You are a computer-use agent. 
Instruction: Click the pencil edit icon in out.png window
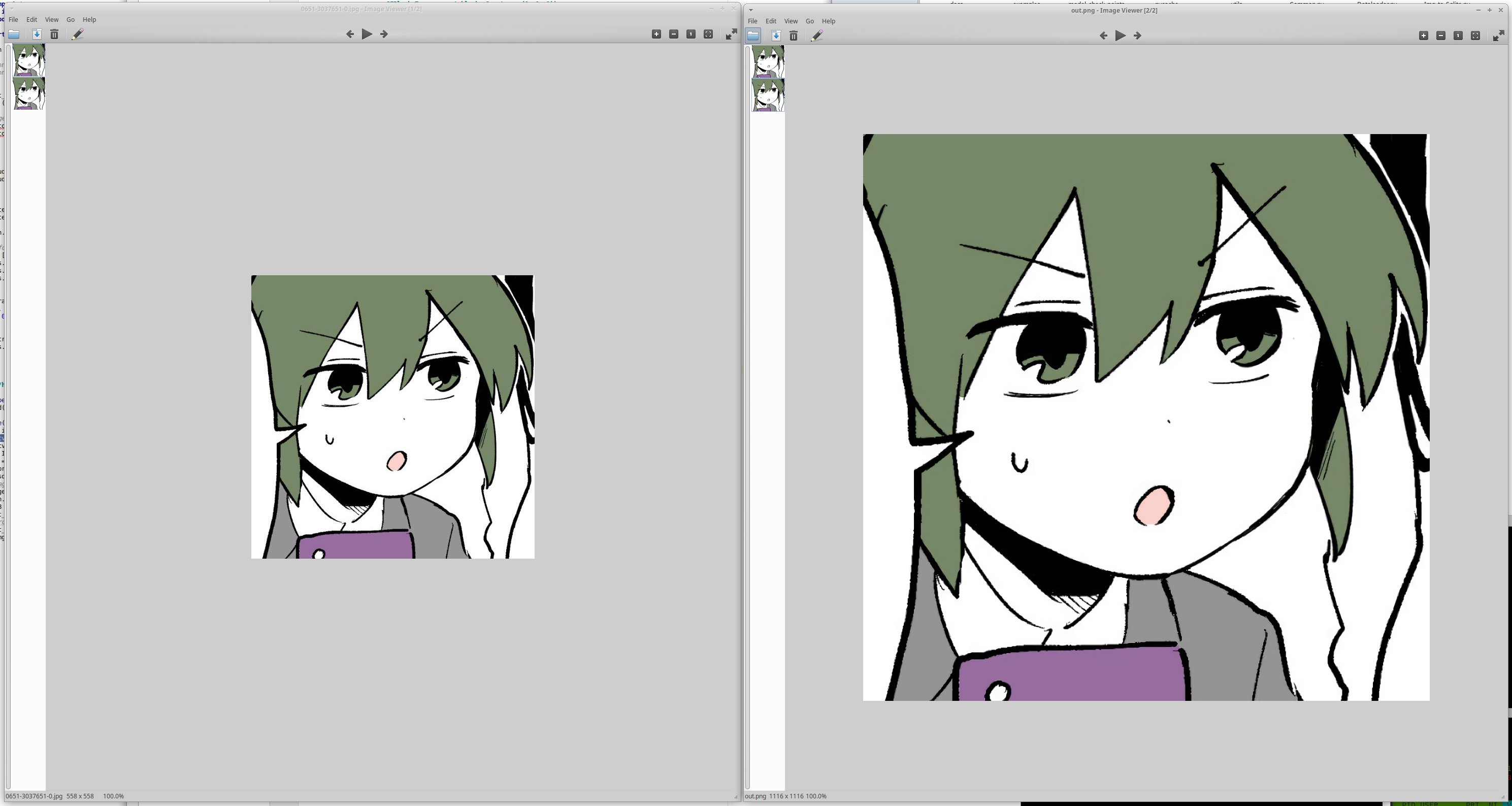(x=816, y=36)
